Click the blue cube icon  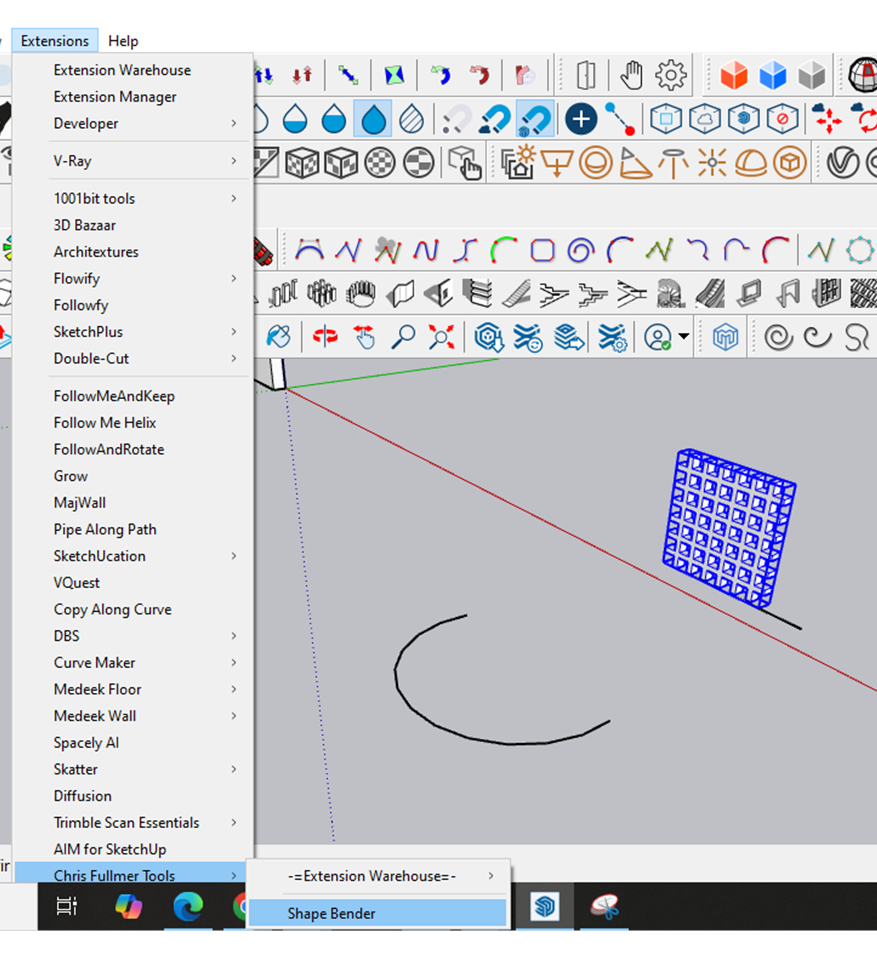[772, 75]
